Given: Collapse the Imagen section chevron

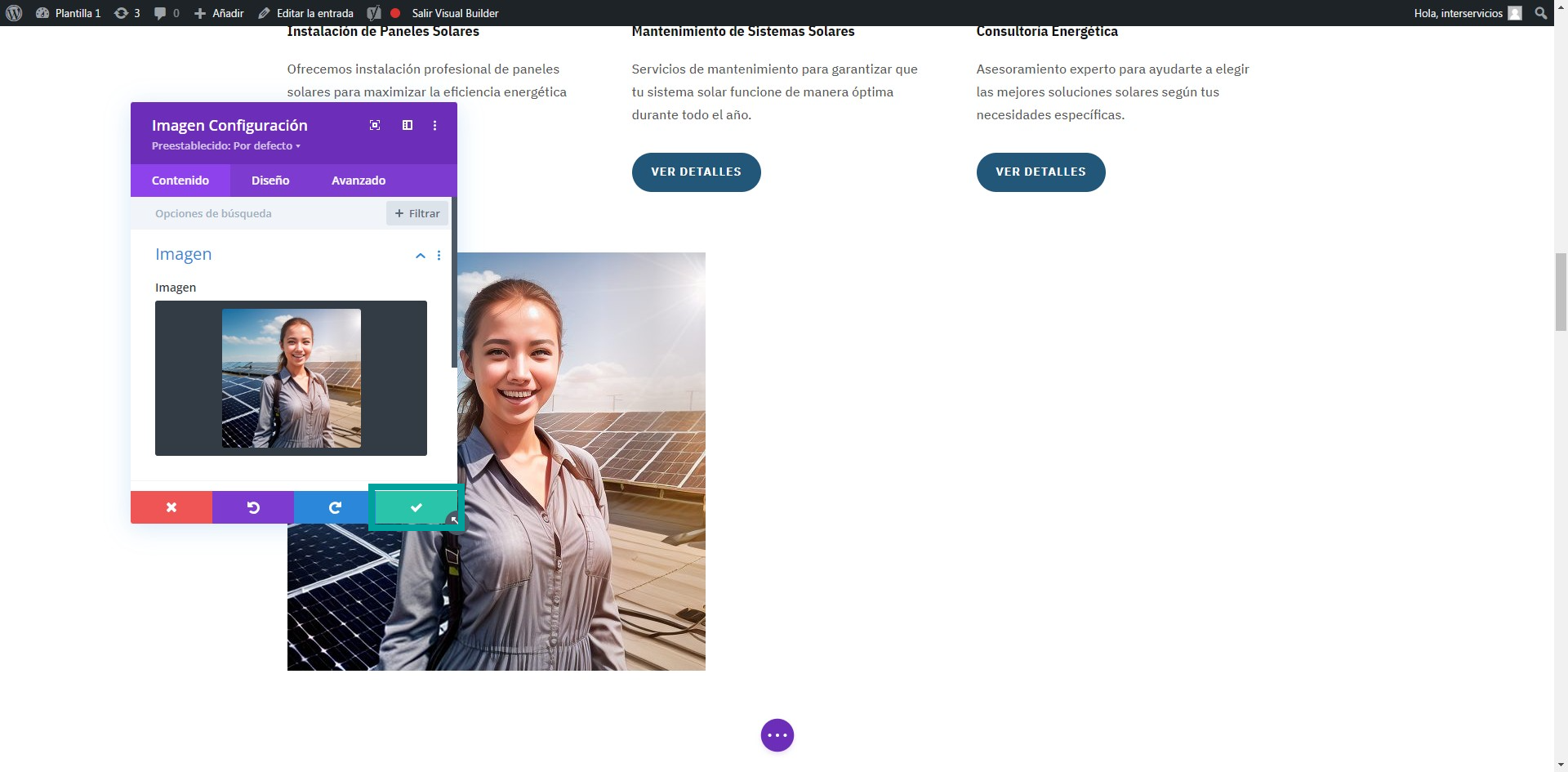Looking at the screenshot, I should pos(421,256).
